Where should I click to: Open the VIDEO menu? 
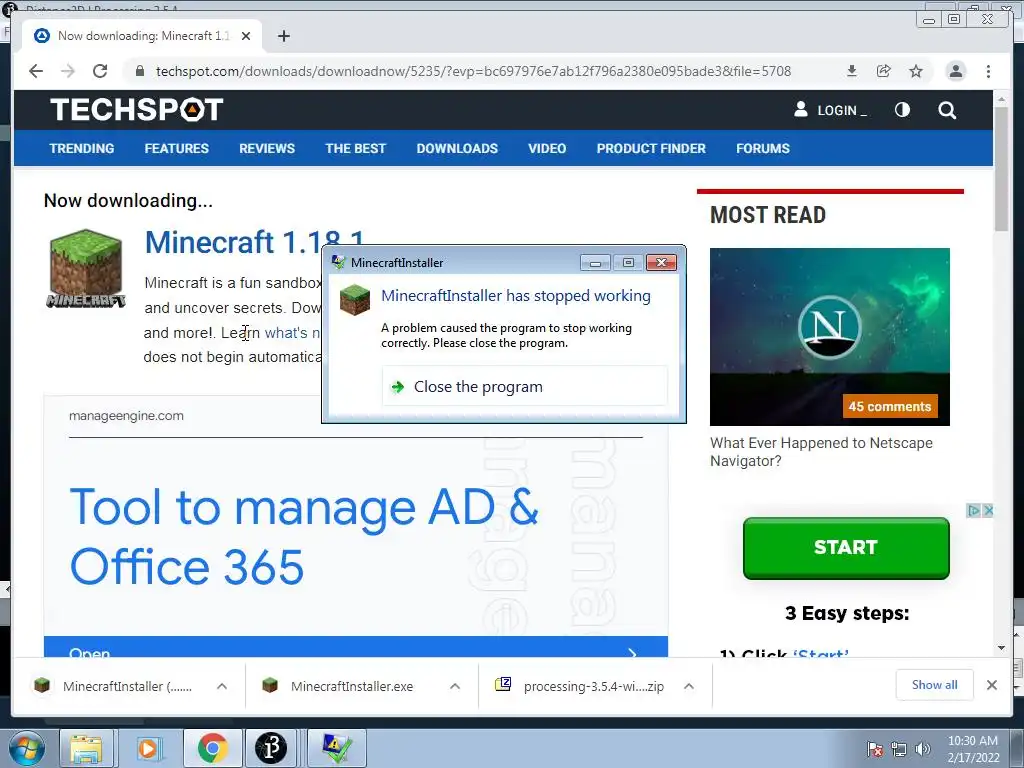tap(547, 148)
